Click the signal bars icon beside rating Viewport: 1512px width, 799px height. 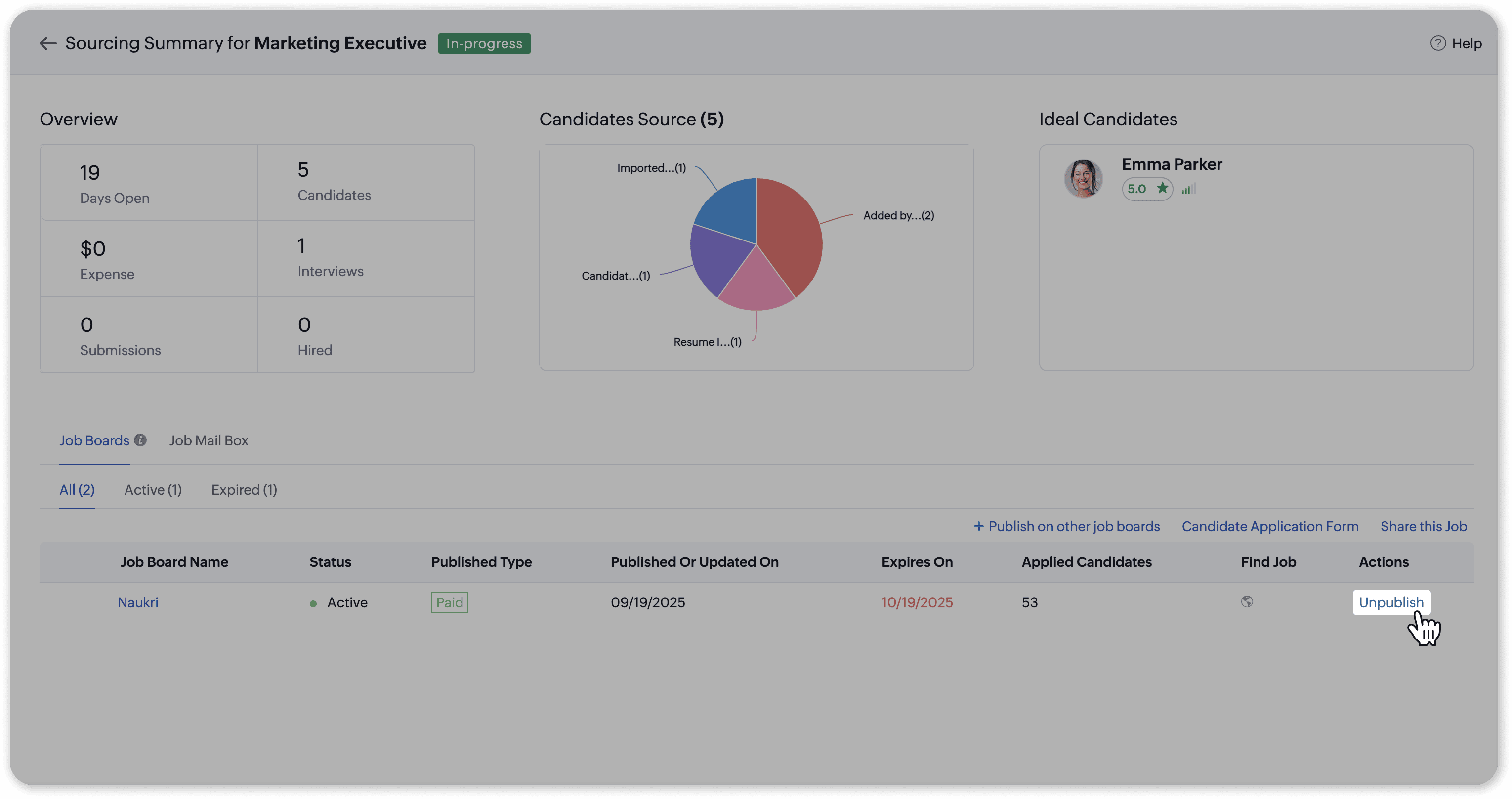(x=1188, y=189)
